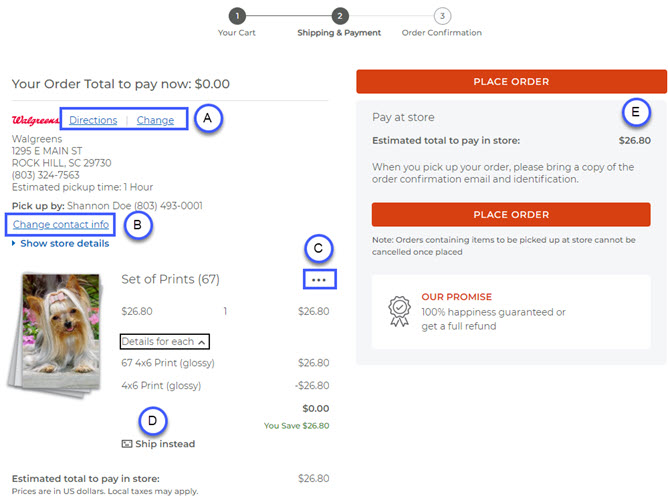
Task: Click the Change store link
Action: coord(155,120)
